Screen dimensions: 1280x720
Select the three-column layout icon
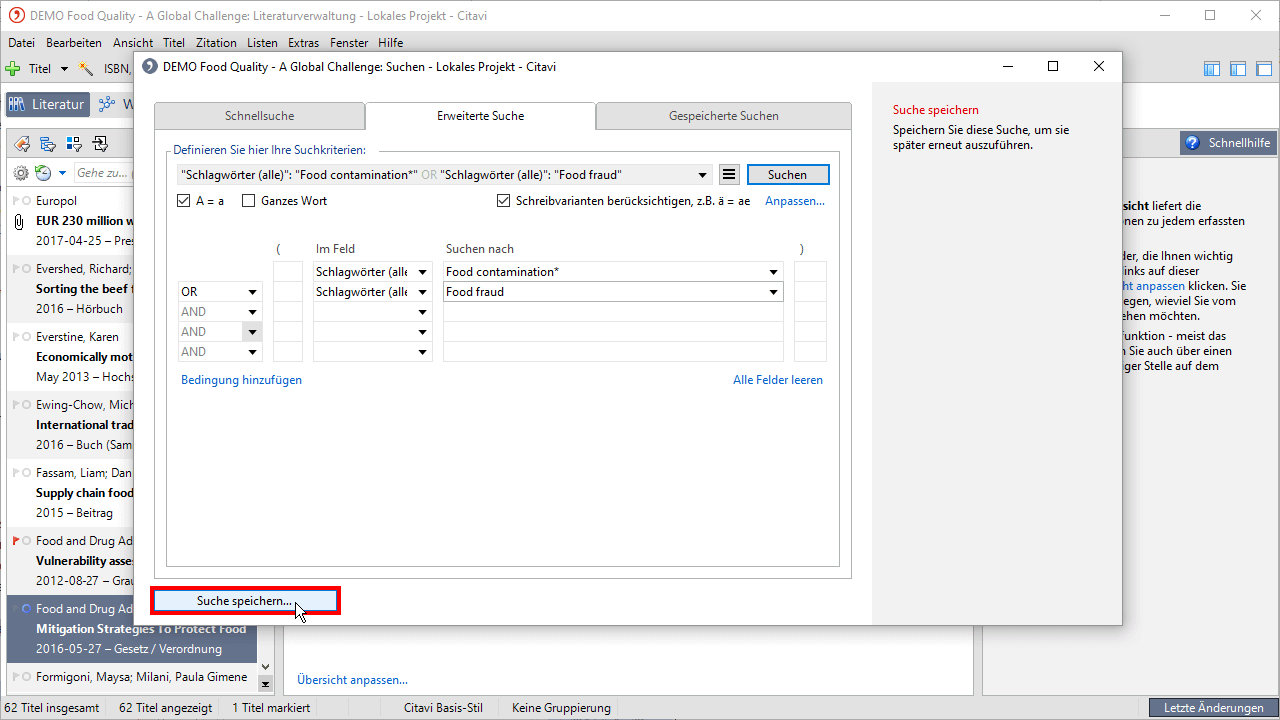coord(1212,69)
